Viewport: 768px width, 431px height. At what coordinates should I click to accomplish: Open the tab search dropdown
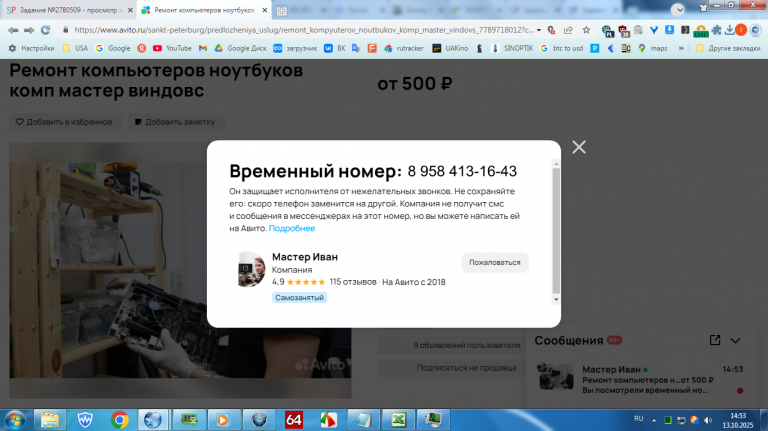pos(678,9)
